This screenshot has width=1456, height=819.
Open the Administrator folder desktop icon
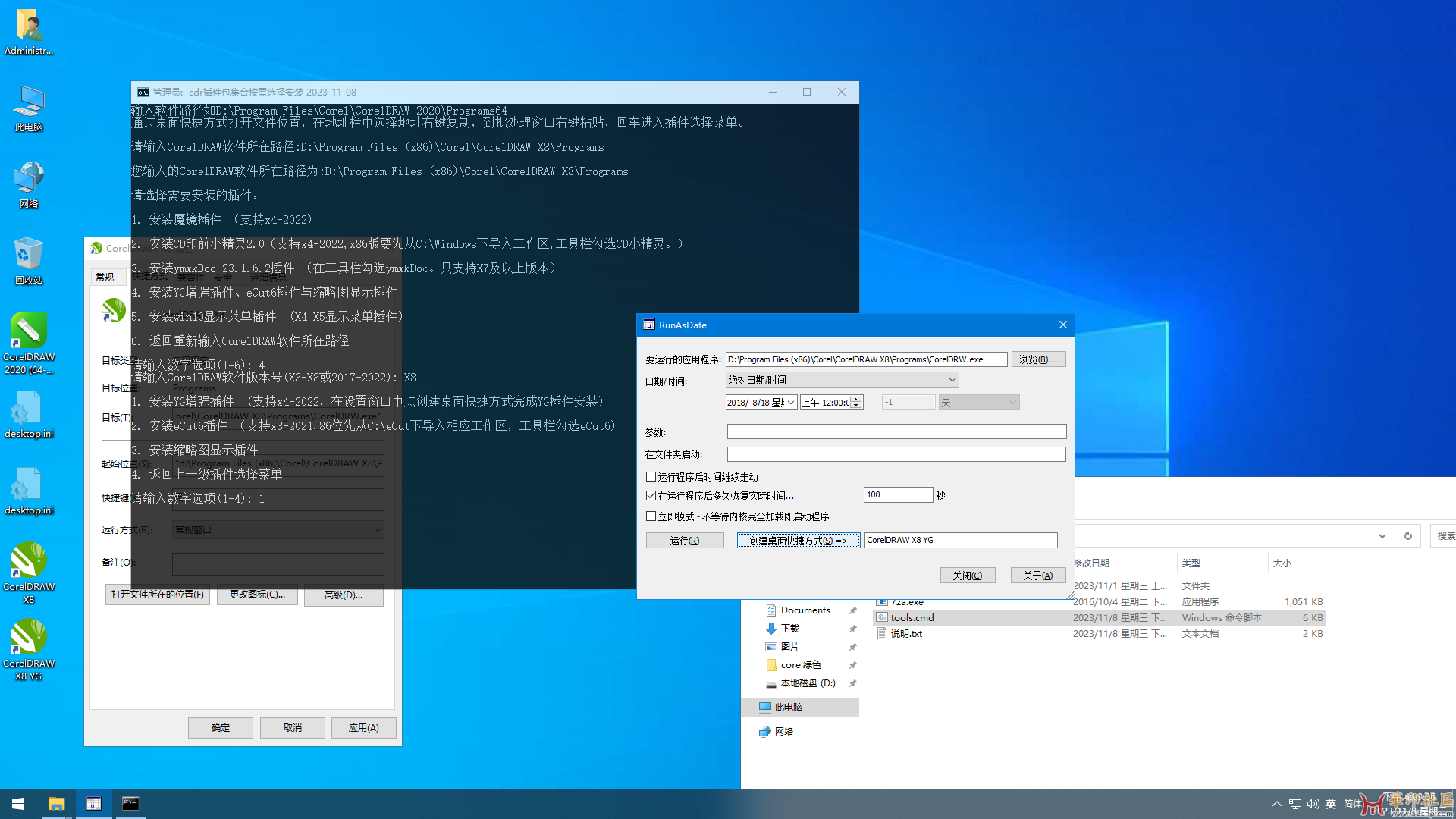[x=29, y=32]
